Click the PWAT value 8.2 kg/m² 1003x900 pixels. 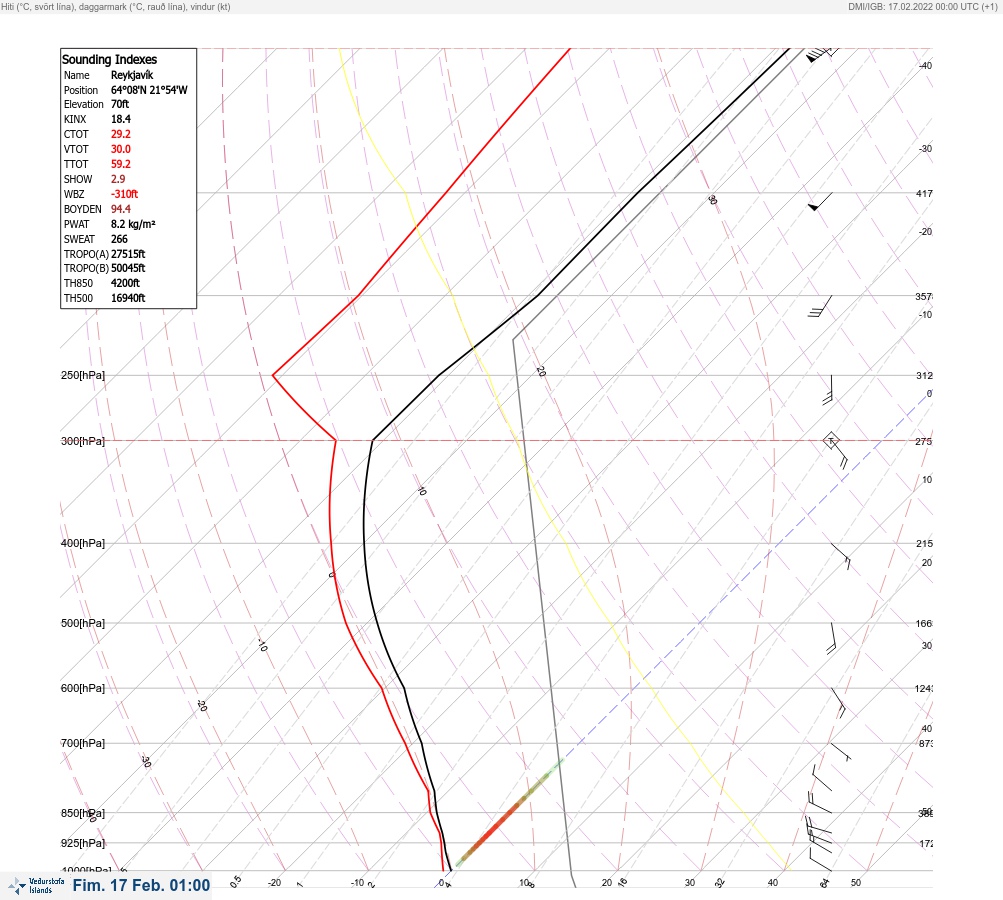(x=133, y=224)
